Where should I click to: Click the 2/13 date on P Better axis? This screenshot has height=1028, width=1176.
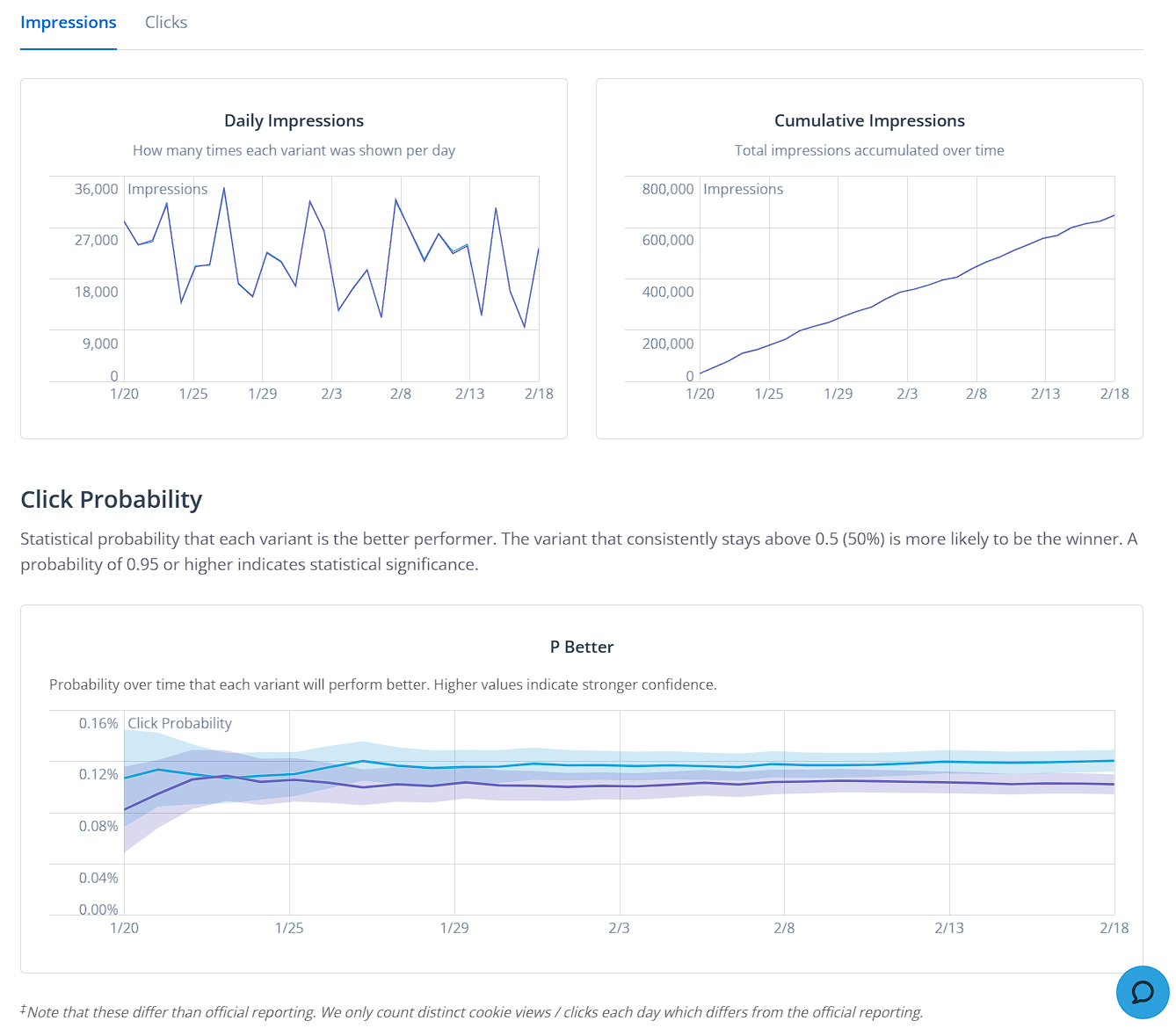[948, 928]
